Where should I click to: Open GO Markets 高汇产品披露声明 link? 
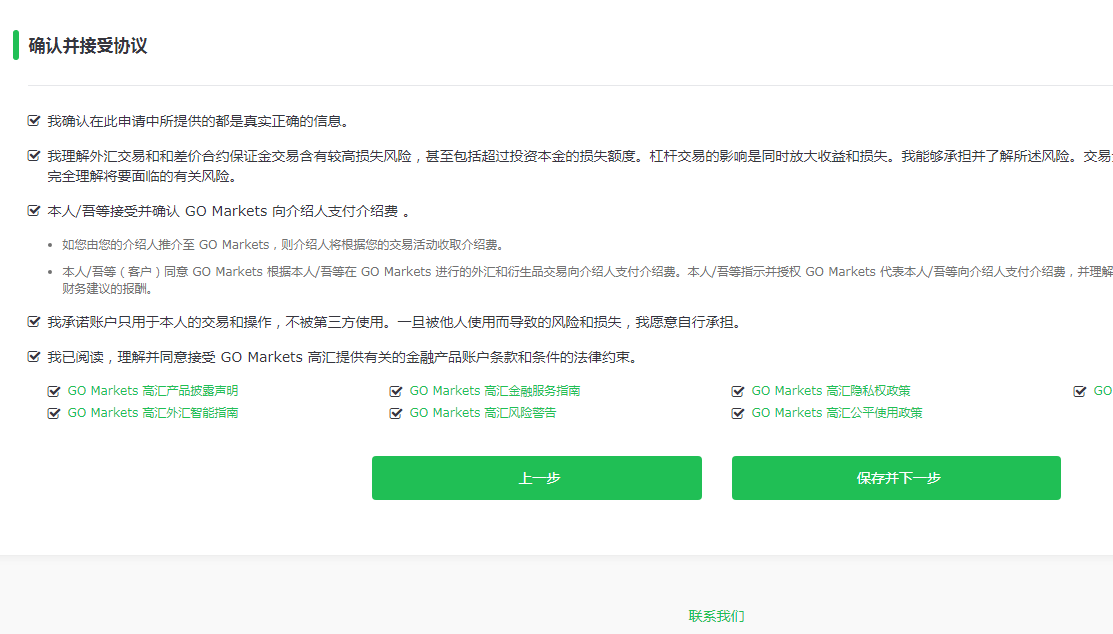[153, 390]
